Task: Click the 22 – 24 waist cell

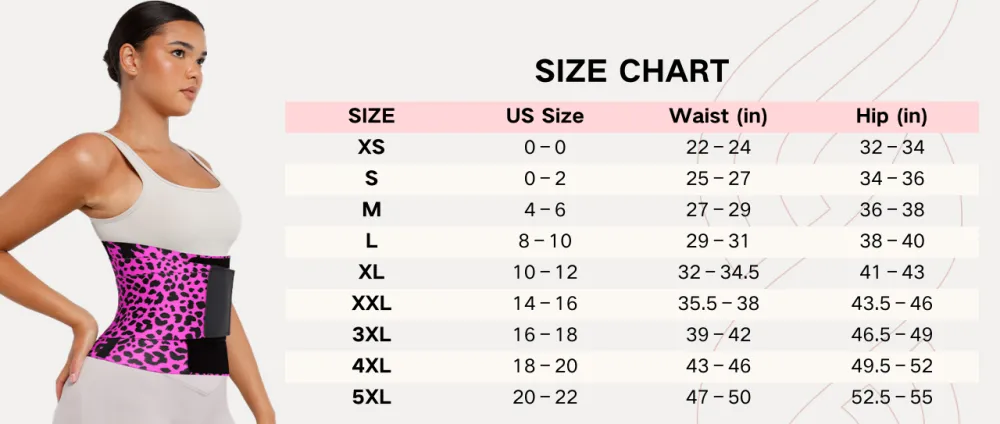Action: (718, 148)
